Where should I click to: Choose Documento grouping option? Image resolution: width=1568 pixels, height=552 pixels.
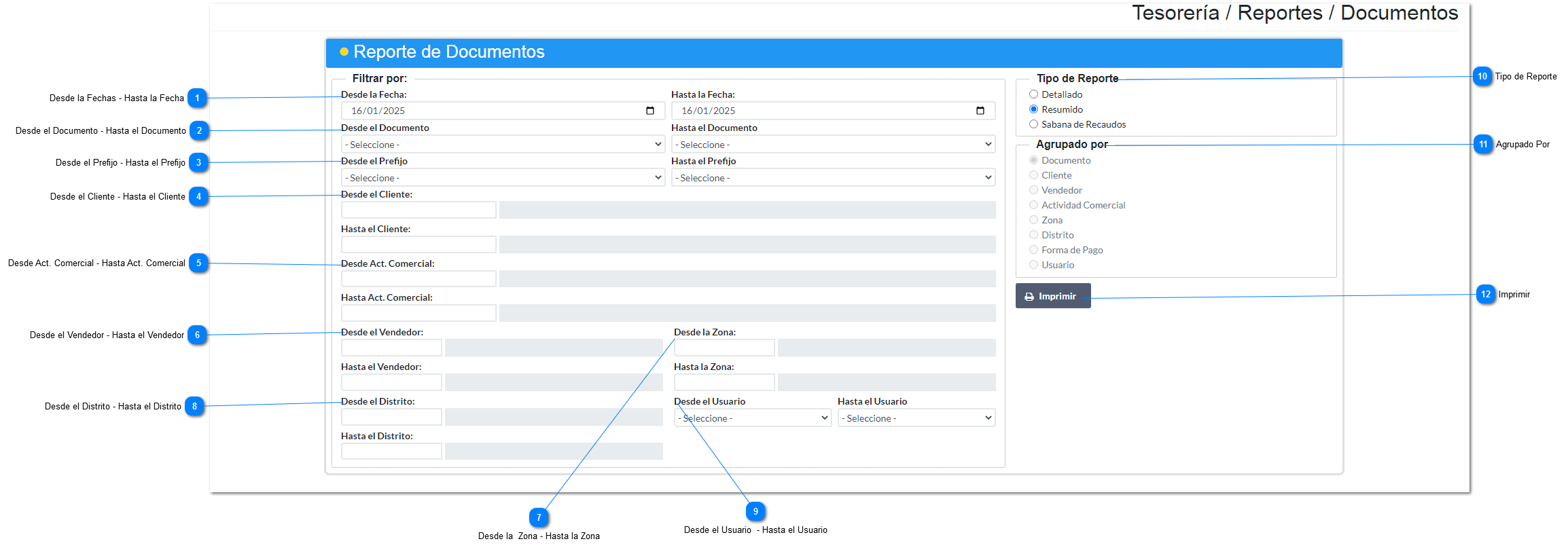click(1033, 160)
